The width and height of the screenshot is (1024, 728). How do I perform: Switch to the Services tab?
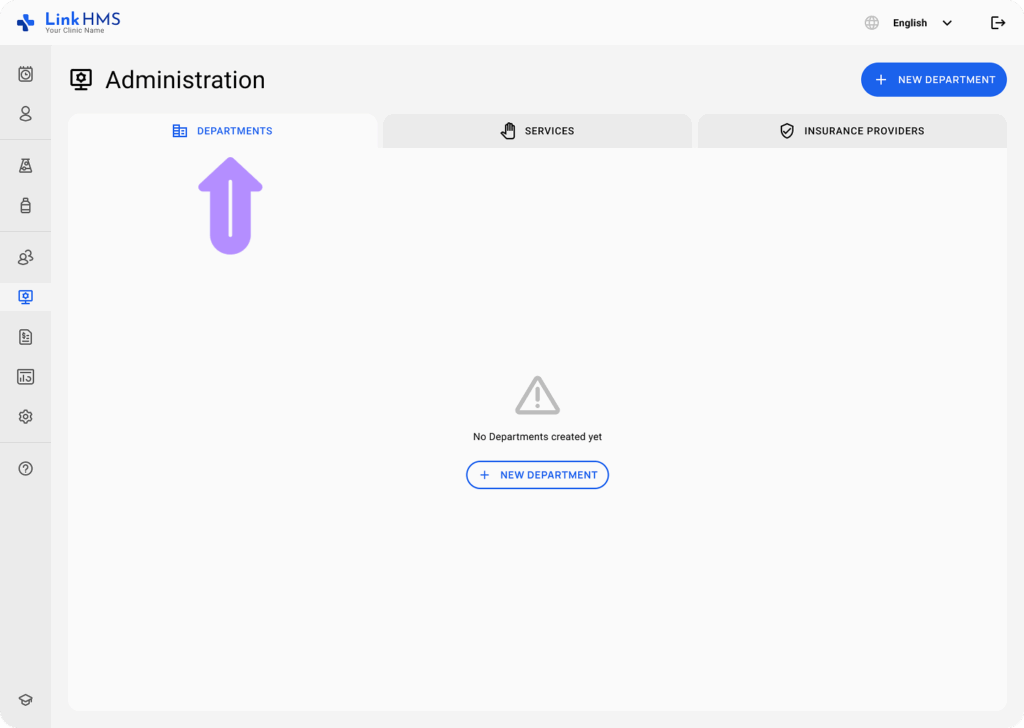pos(537,131)
